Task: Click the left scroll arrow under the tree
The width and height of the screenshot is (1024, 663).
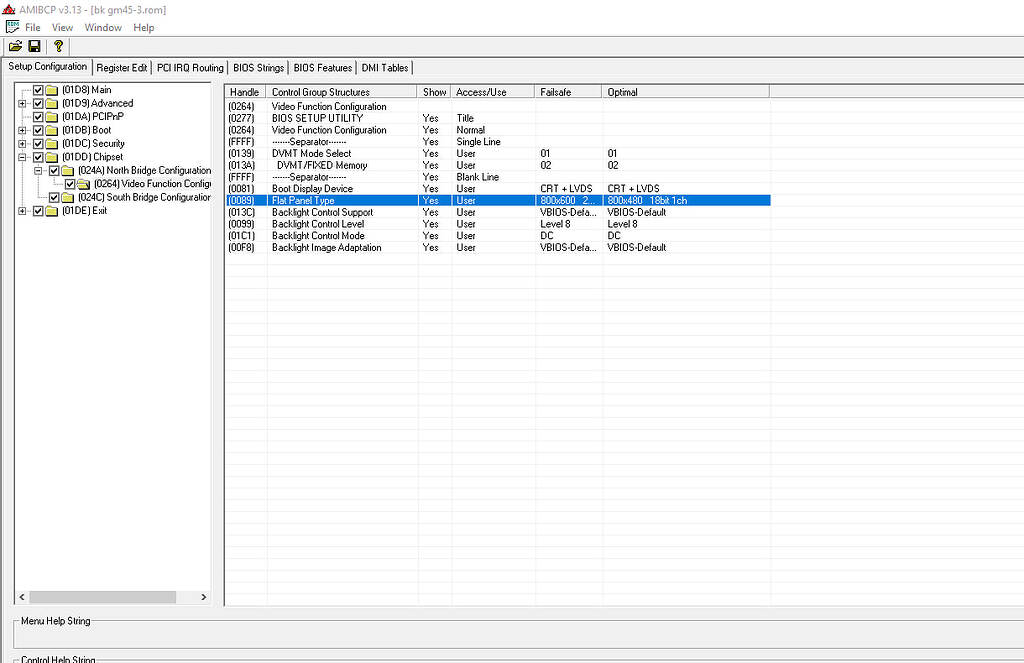Action: [21, 596]
